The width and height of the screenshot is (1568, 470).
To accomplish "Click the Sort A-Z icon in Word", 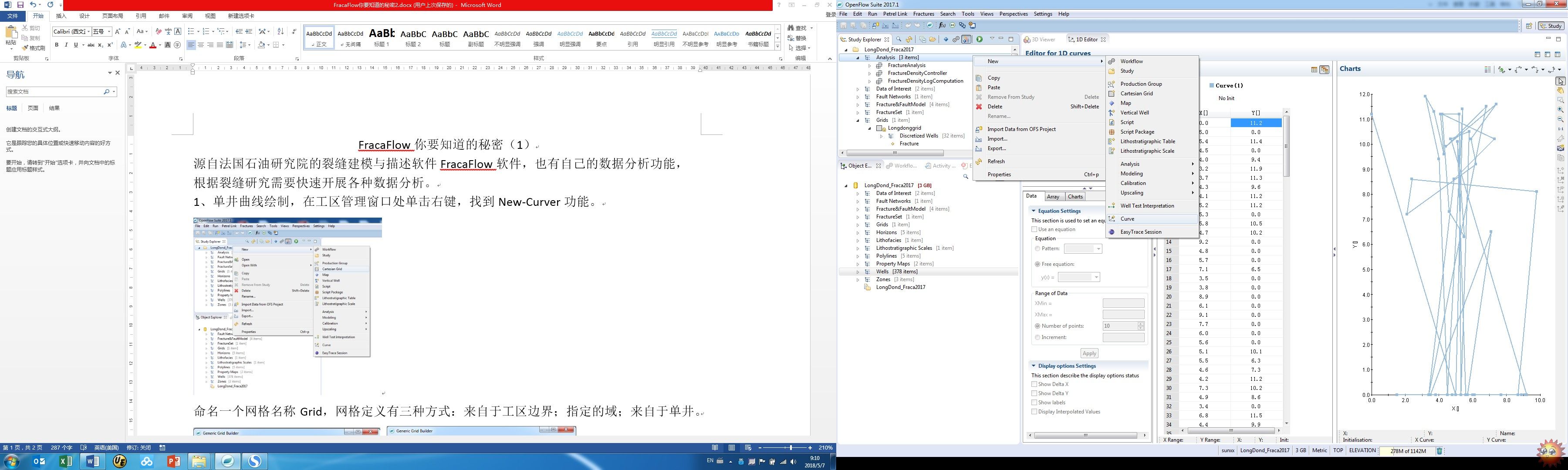I will (x=280, y=32).
